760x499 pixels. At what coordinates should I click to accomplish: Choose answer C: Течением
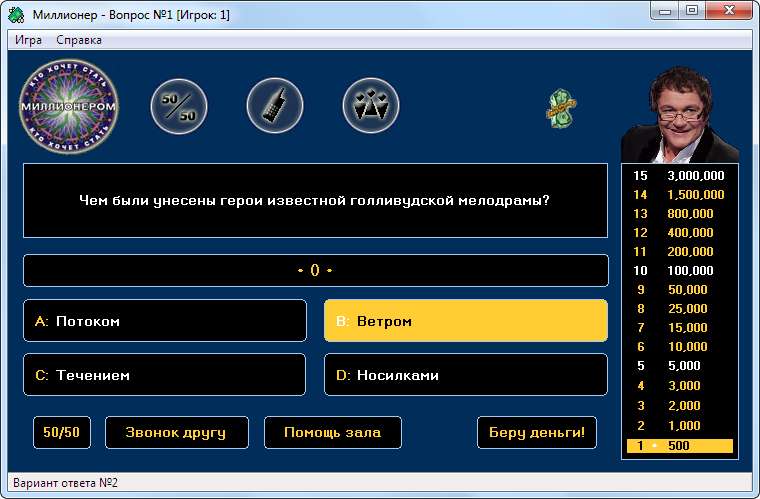165,374
